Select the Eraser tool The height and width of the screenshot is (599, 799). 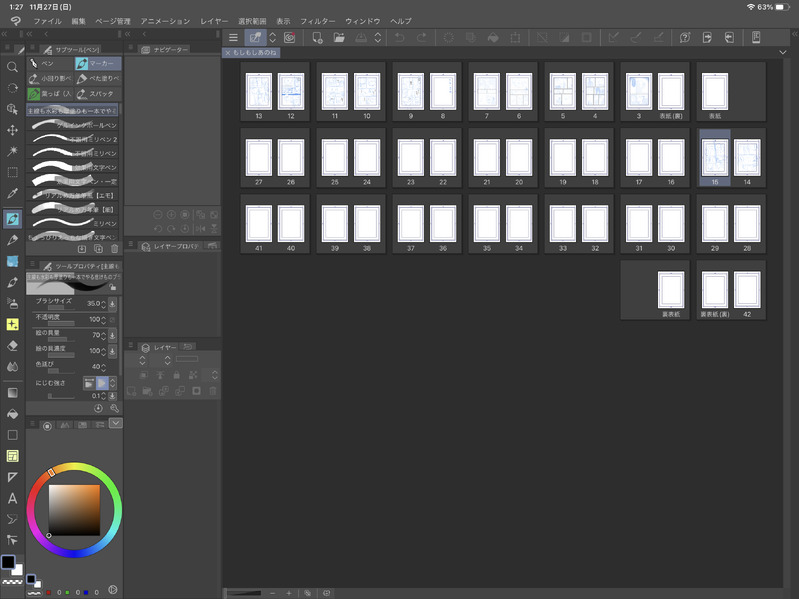pyautogui.click(x=12, y=345)
